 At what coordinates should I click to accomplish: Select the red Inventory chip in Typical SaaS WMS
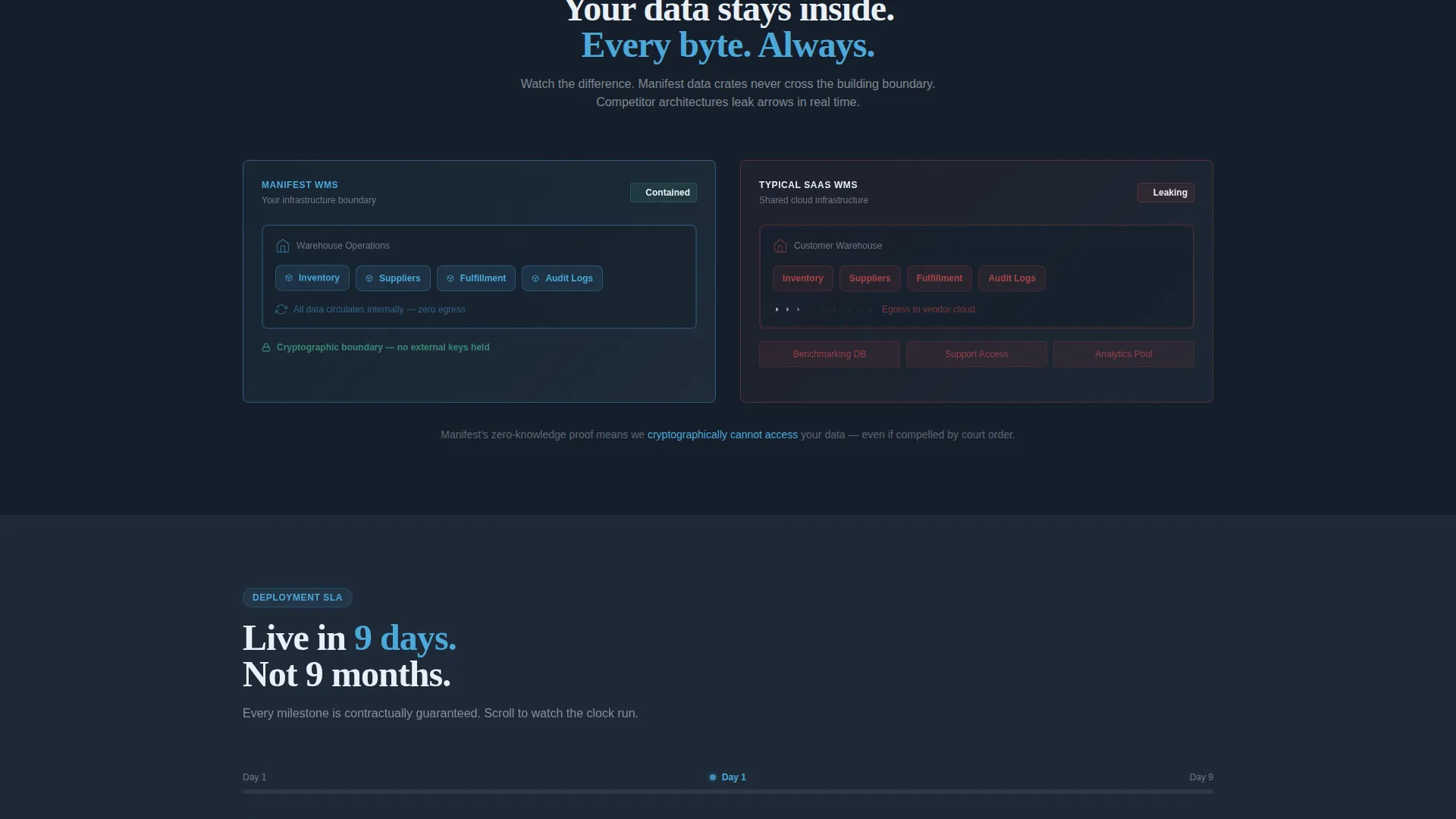point(803,278)
